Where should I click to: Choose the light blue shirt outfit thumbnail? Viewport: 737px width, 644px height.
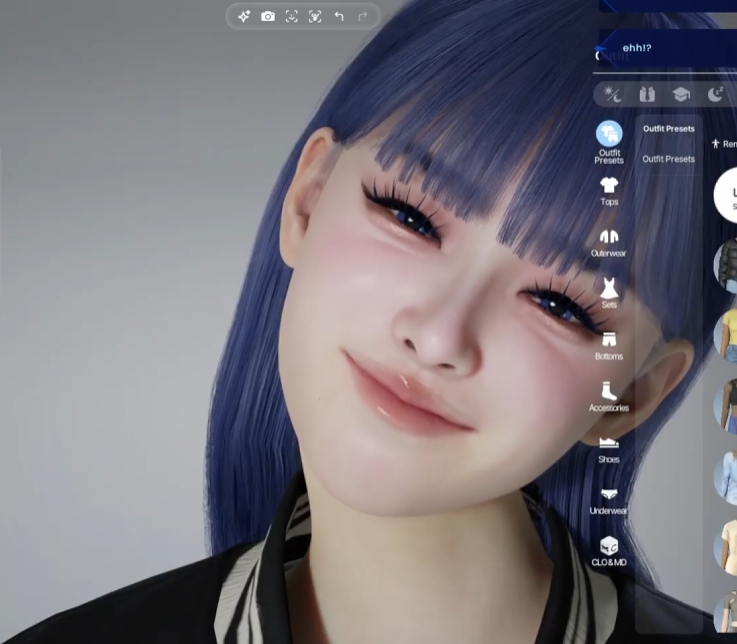click(726, 478)
